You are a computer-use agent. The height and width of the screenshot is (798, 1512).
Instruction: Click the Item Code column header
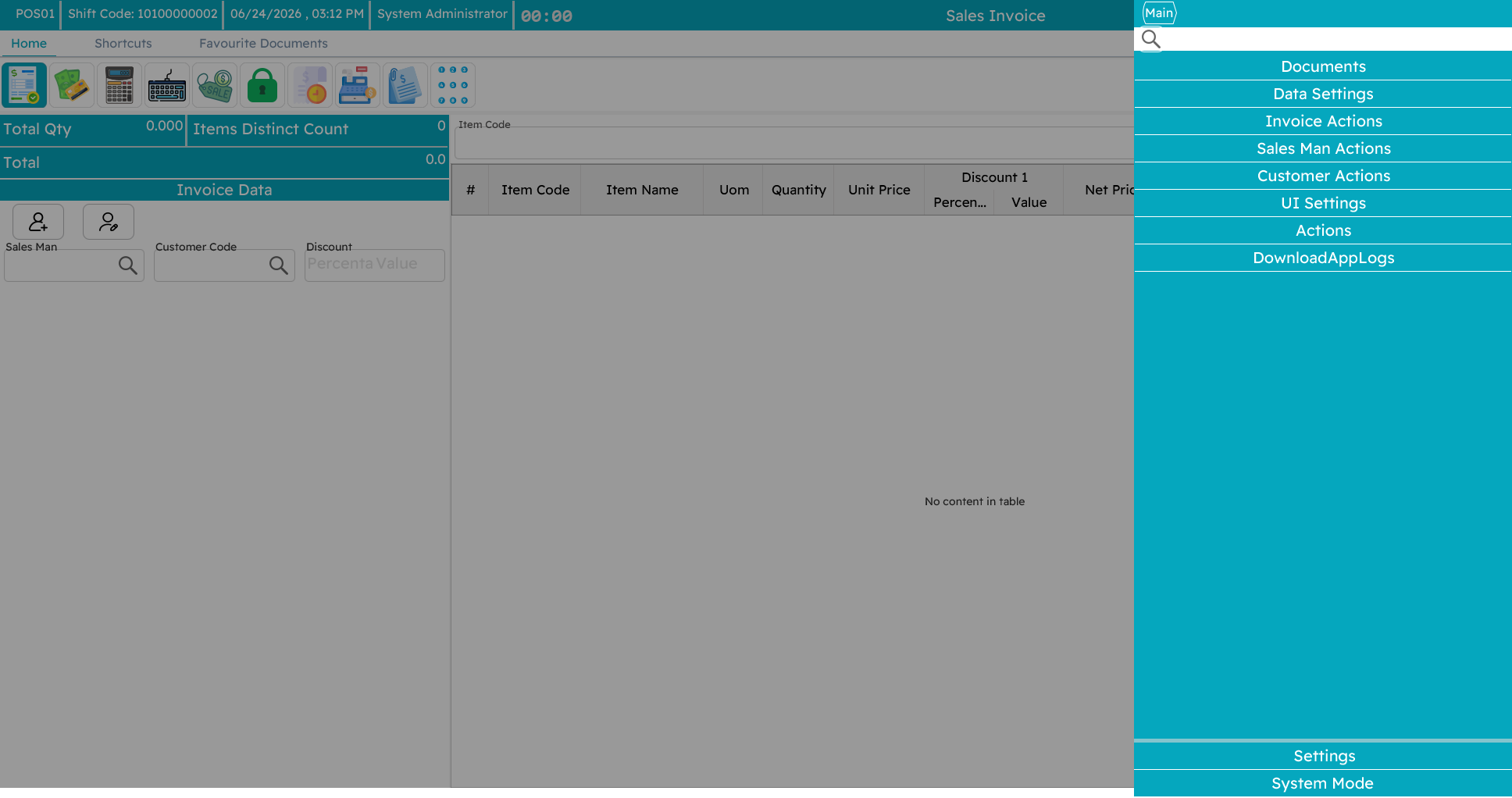click(x=535, y=190)
